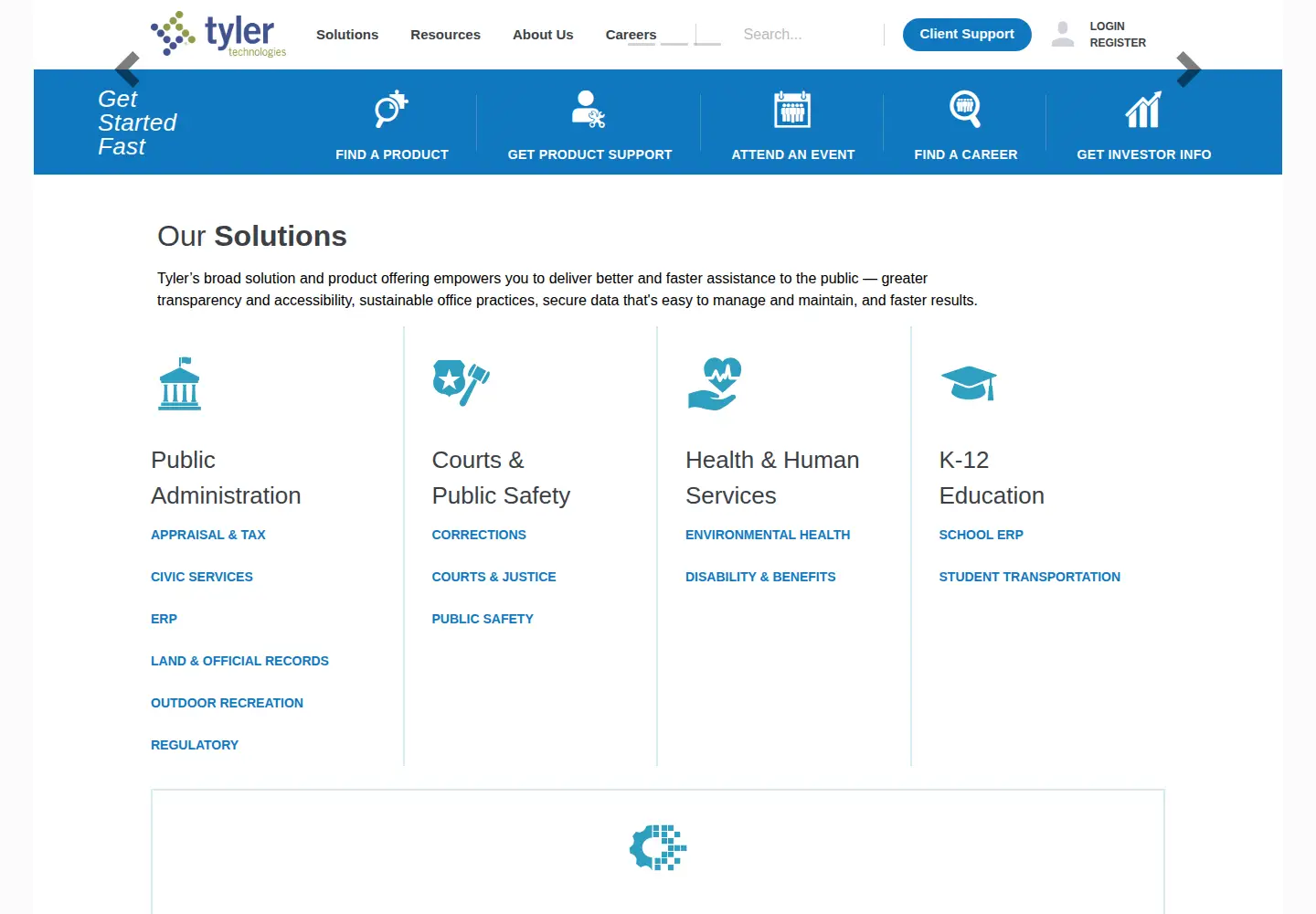Open the CIVIC SERVICES link
The width and height of the screenshot is (1316, 914).
pyautogui.click(x=202, y=577)
